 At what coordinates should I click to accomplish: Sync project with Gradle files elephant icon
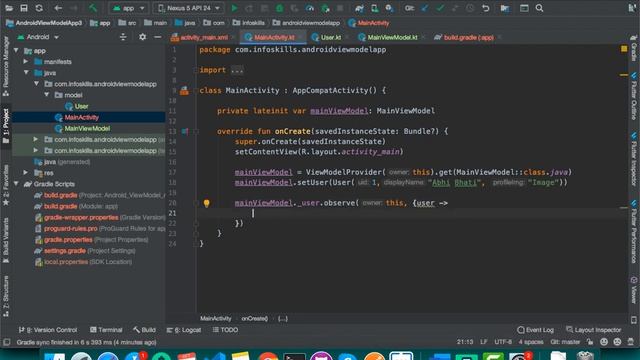[x=359, y=8]
